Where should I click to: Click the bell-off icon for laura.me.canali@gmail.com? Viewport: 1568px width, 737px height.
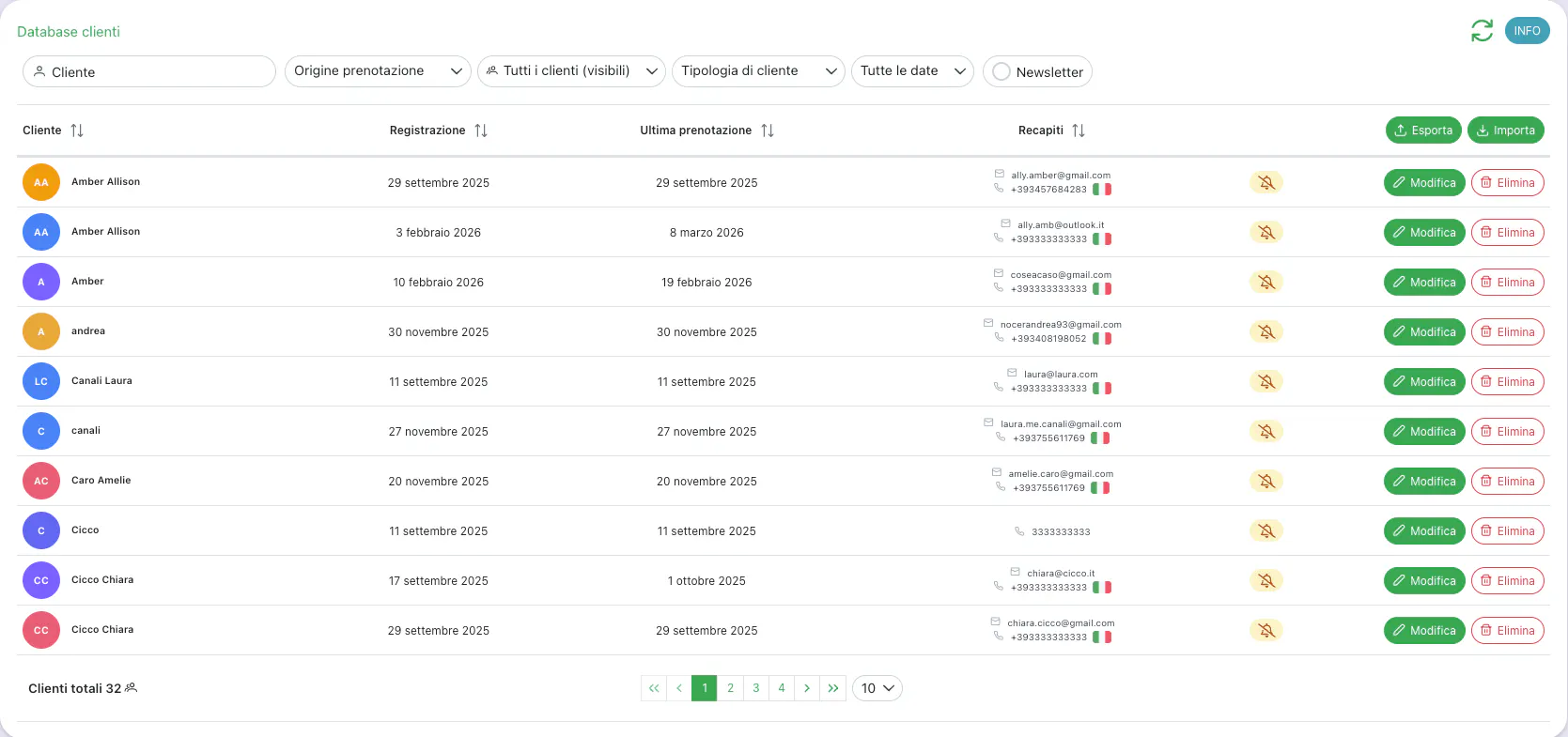coord(1266,431)
